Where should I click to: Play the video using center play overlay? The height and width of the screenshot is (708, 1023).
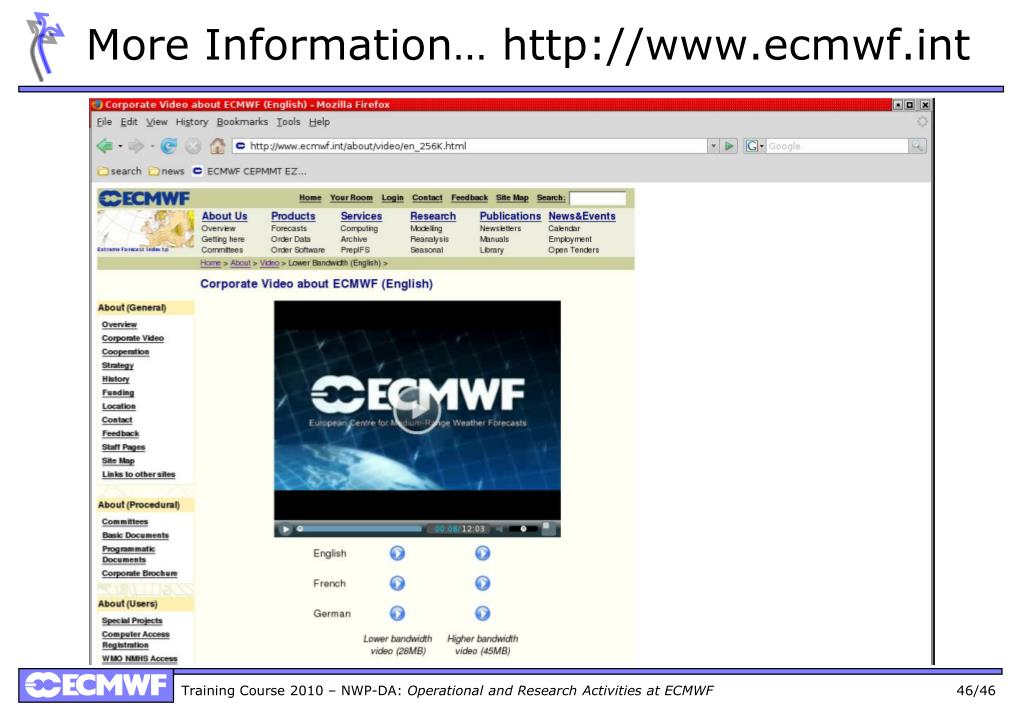[416, 410]
